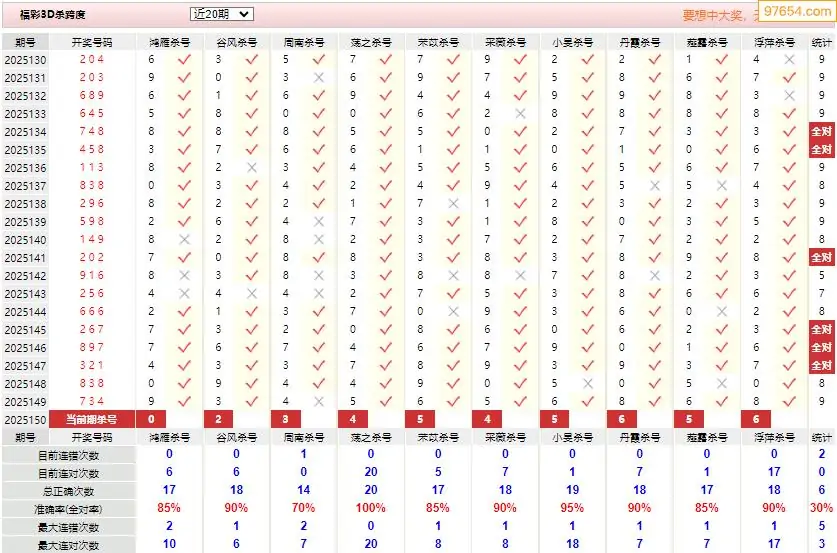Click the gray X for 谷风杀号 in row 2025136
The height and width of the screenshot is (553, 837).
click(x=252, y=168)
